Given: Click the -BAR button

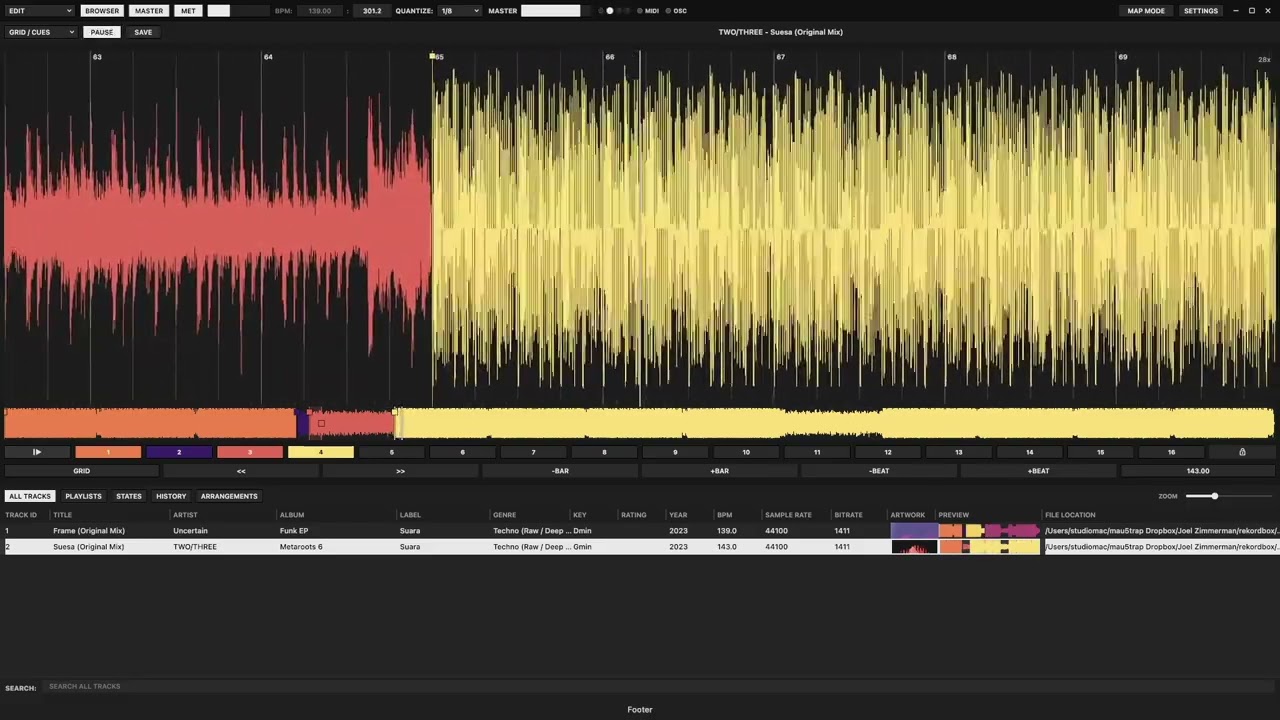Looking at the screenshot, I should click(x=560, y=471).
